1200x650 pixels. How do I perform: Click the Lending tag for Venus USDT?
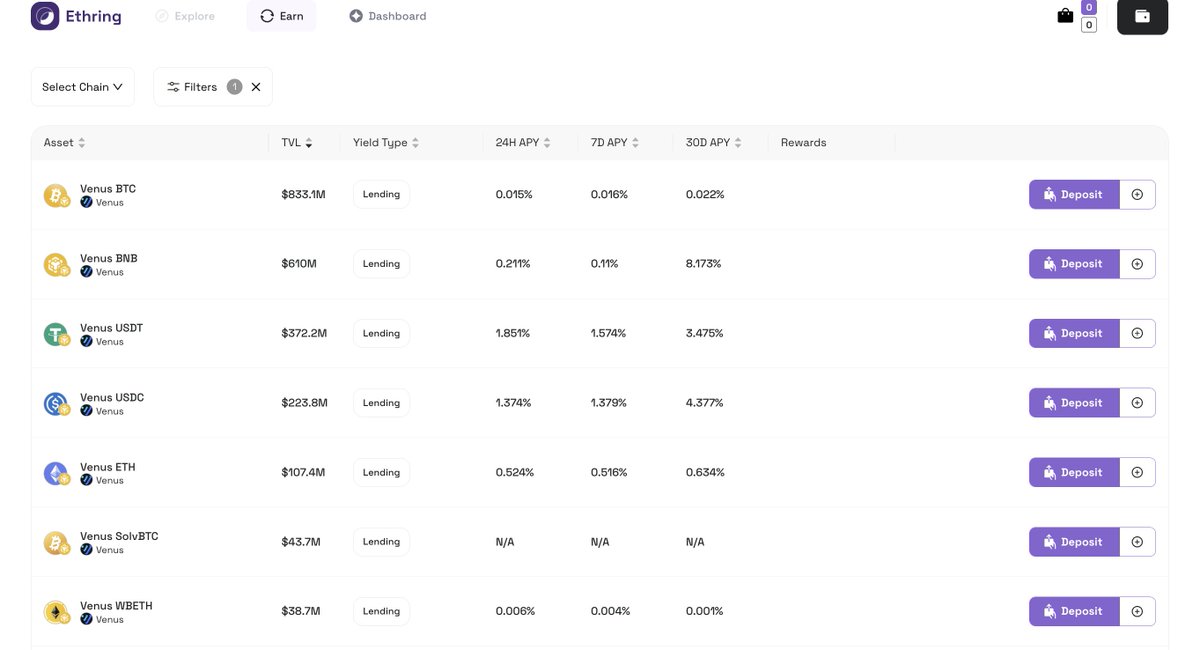381,334
